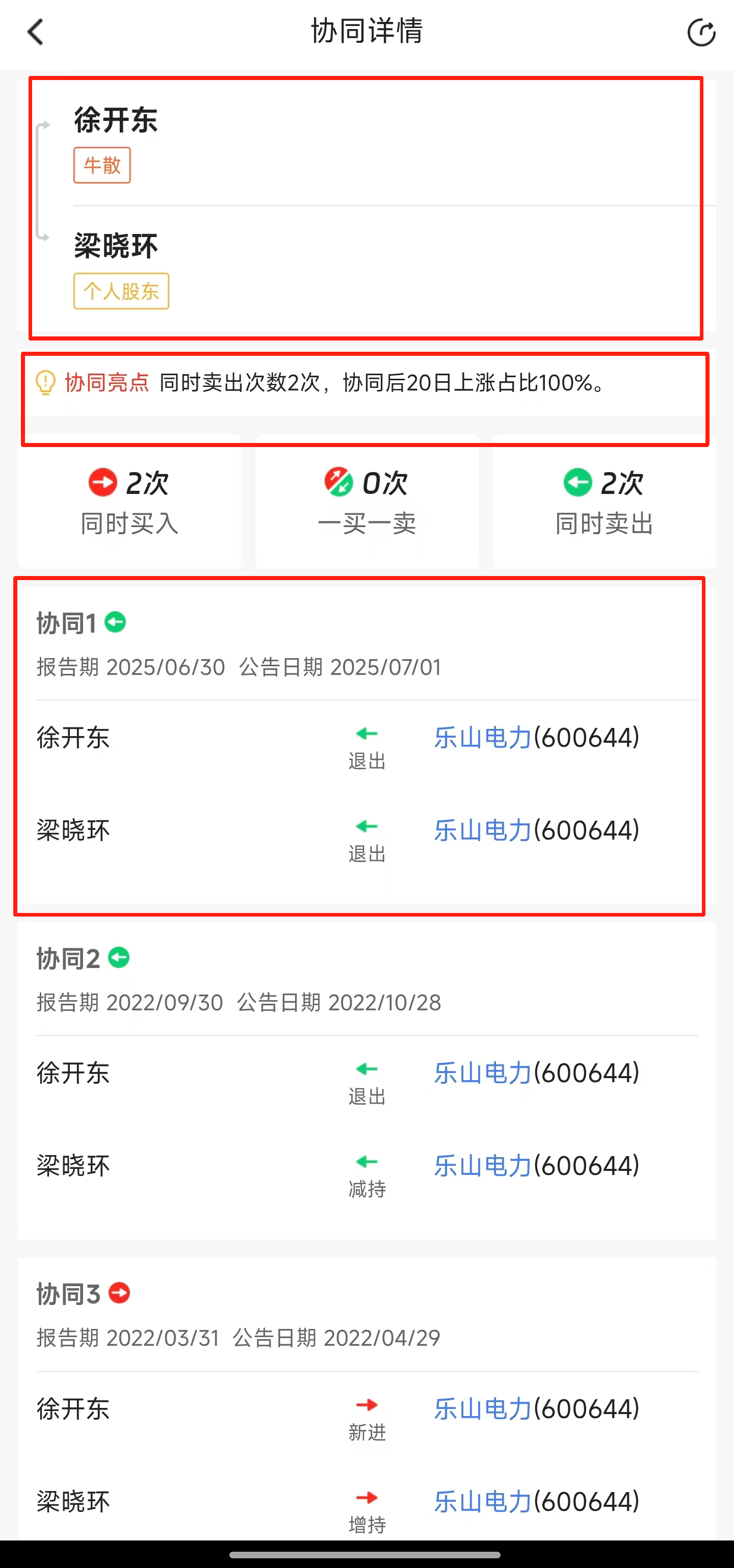This screenshot has width=734, height=1568.
Task: Tap the lightbulb icon beside 协同亮点
Action: (46, 383)
